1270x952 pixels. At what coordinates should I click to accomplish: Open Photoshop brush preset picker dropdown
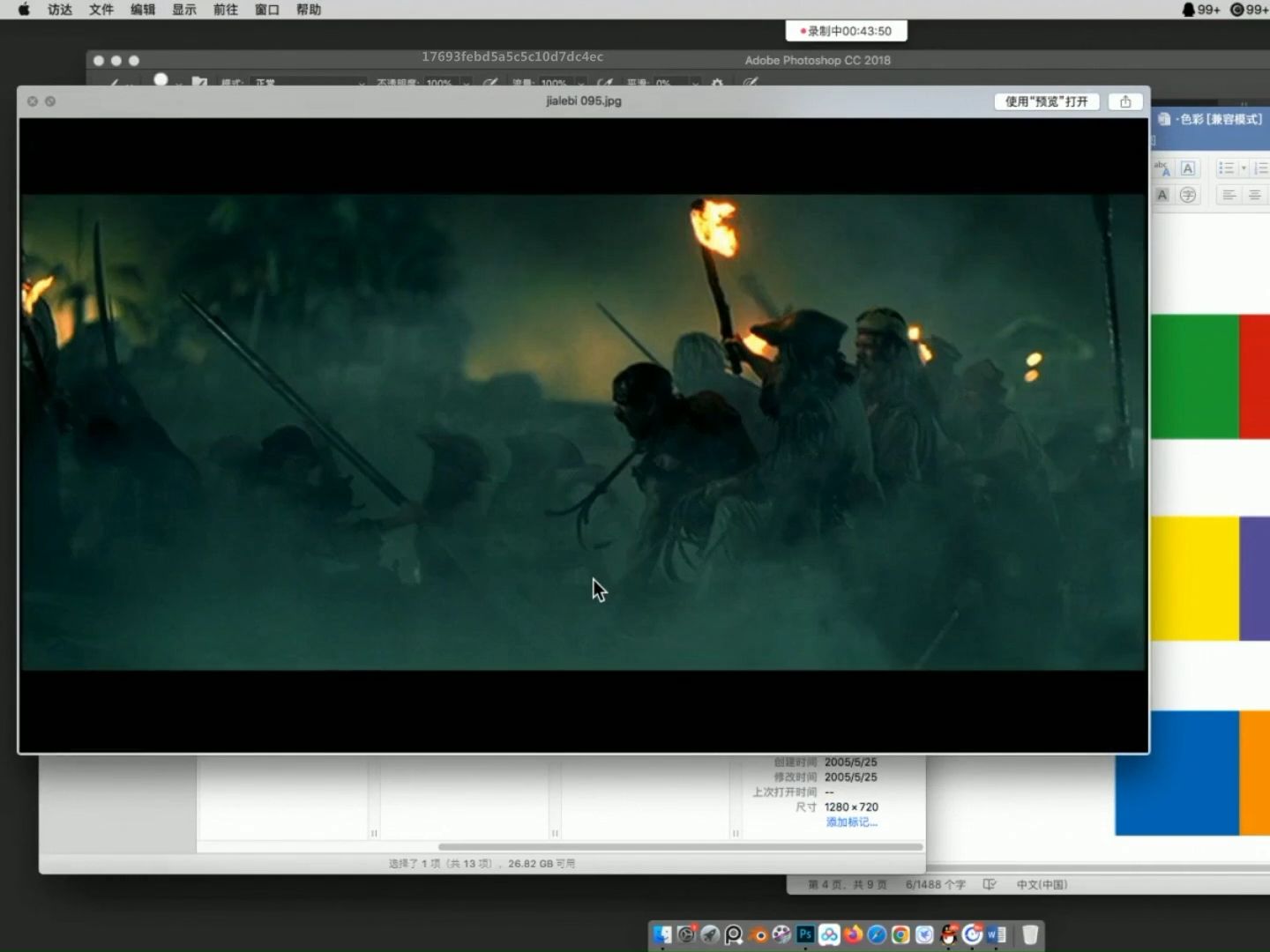click(178, 82)
